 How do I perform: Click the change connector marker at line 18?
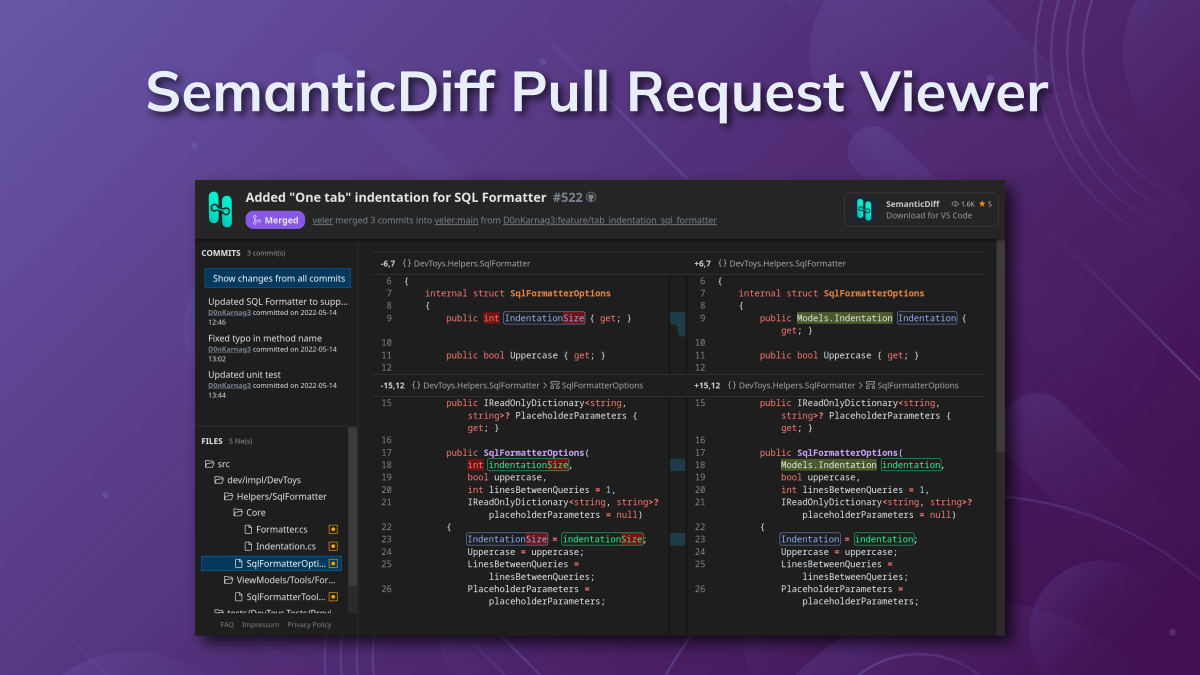pos(678,465)
